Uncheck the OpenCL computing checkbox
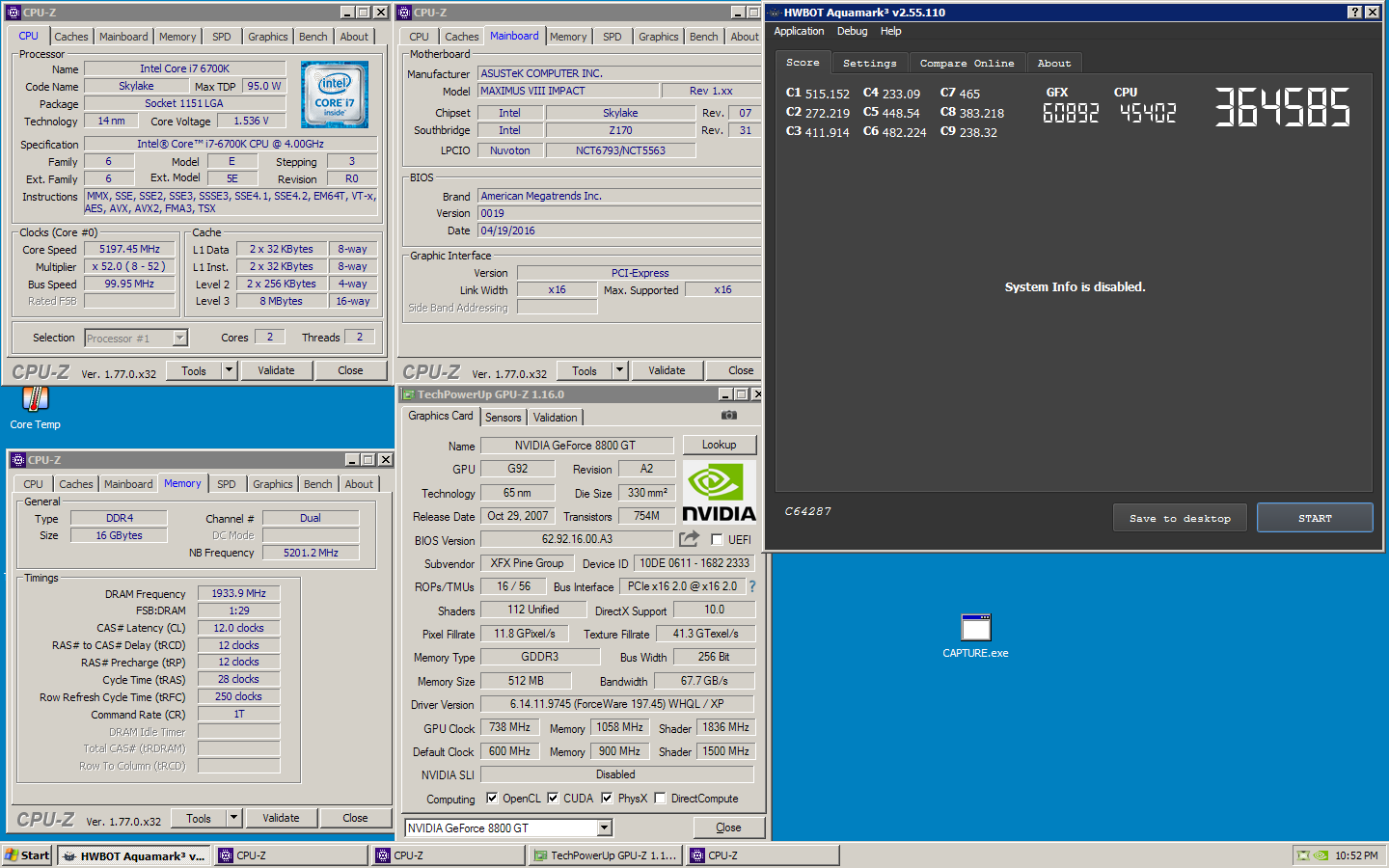 pyautogui.click(x=492, y=799)
